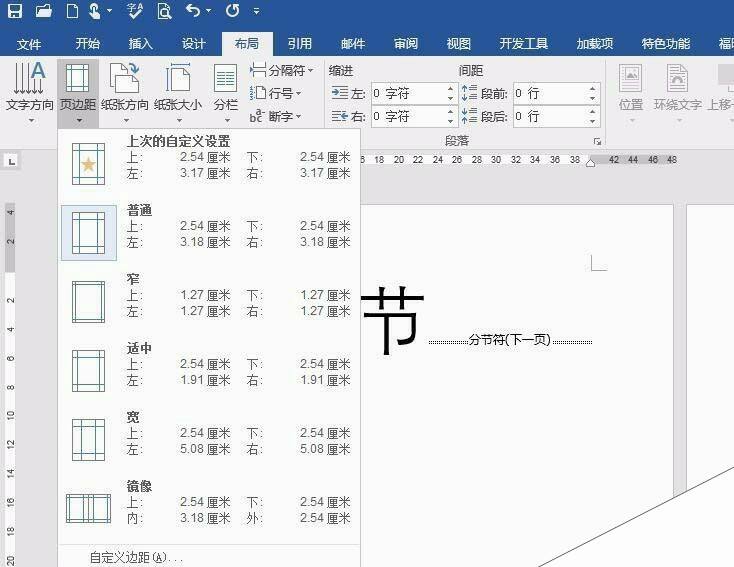734x567 pixels.
Task: Click the vertical ruler on left side
Action: (10, 384)
